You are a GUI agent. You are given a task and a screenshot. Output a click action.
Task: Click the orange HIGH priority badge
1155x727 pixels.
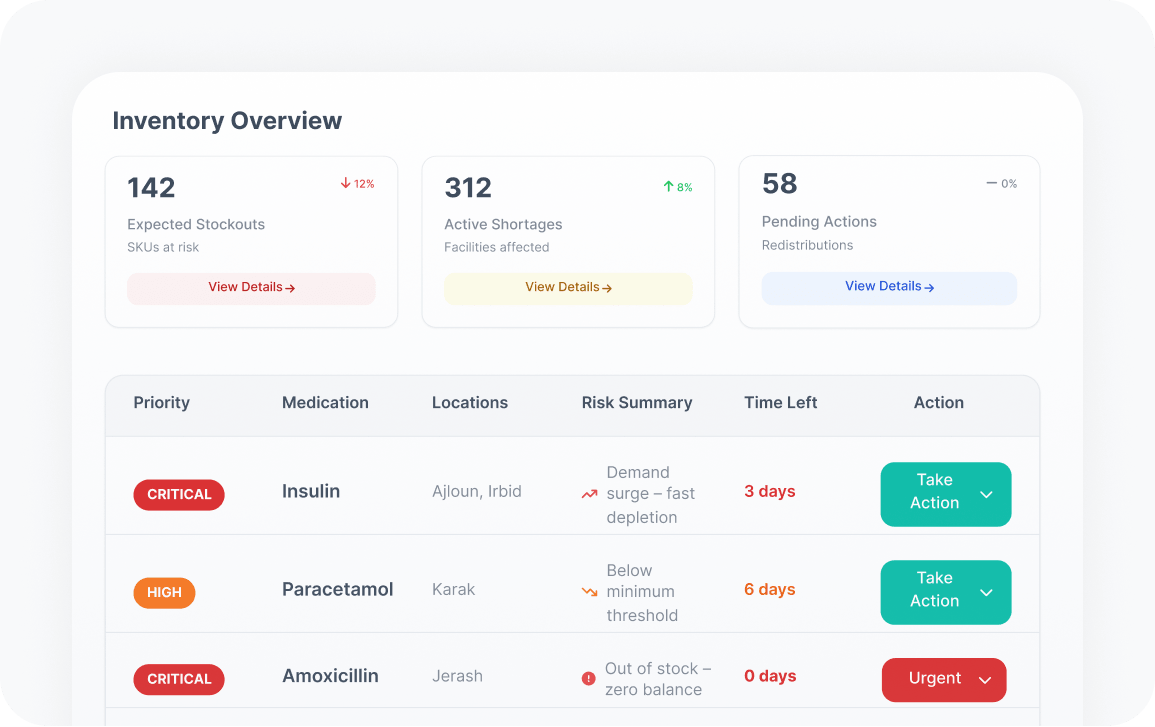[164, 592]
